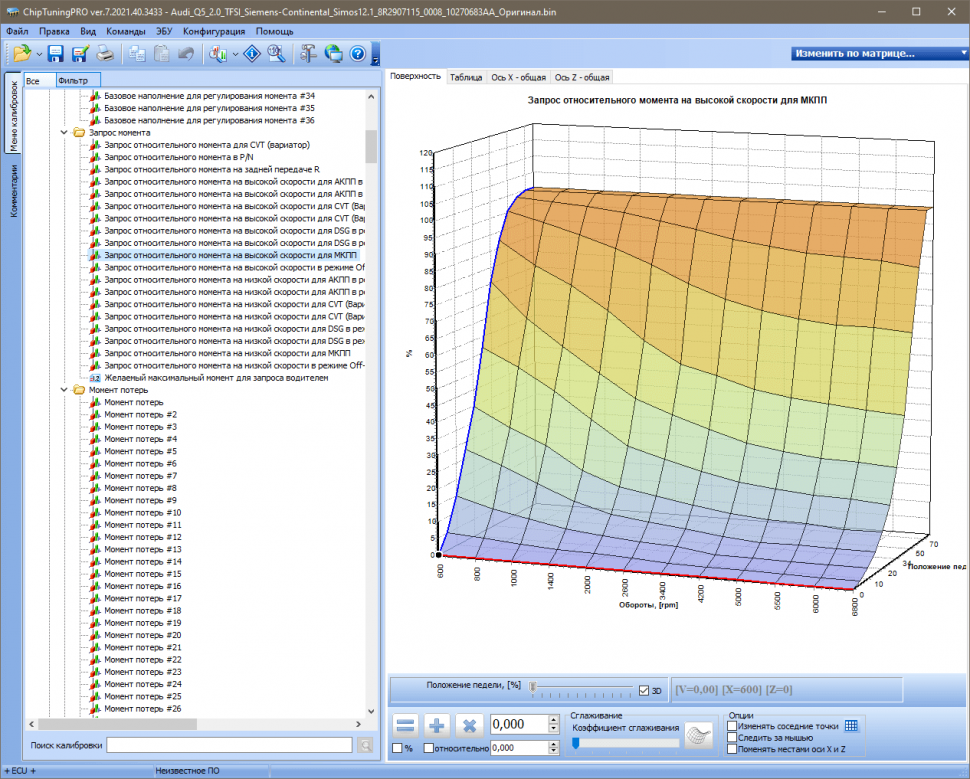Click the multiply (X) operation button
The image size is (970, 779).
(471, 726)
